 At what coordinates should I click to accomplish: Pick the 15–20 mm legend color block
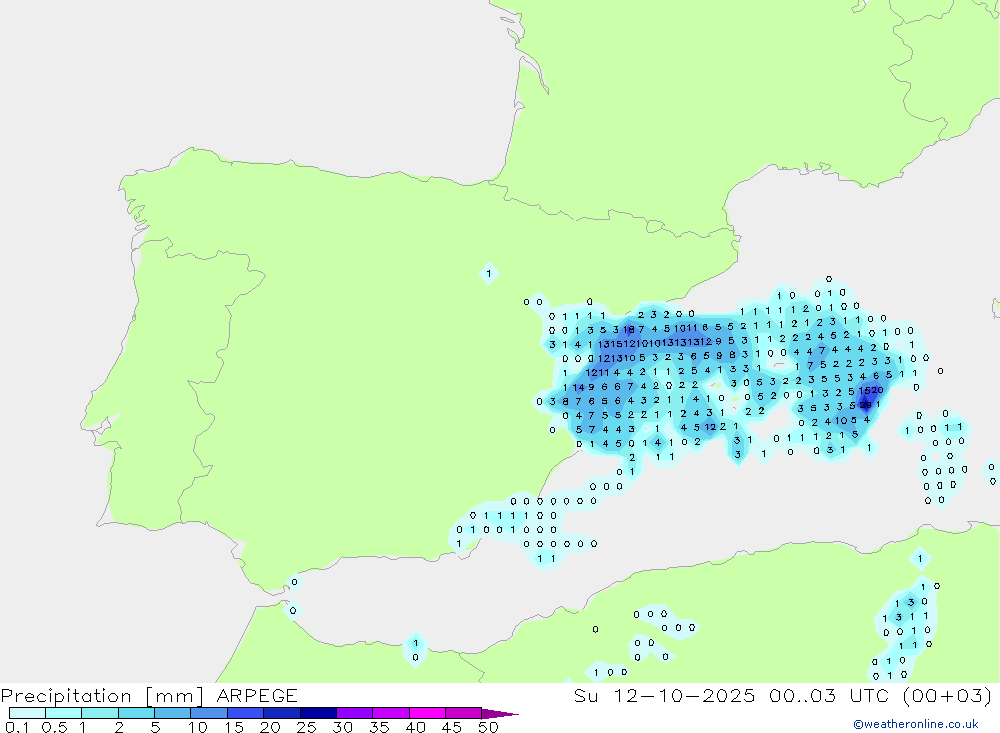(x=246, y=713)
